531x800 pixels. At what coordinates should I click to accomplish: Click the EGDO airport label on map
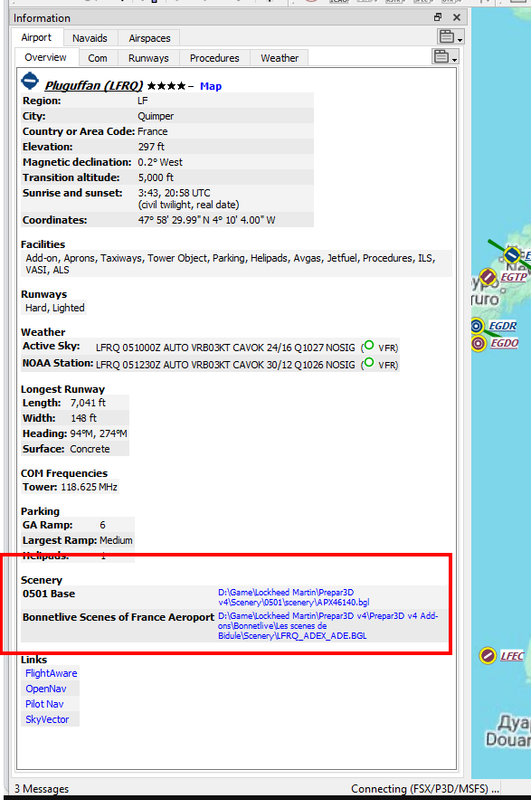click(504, 343)
